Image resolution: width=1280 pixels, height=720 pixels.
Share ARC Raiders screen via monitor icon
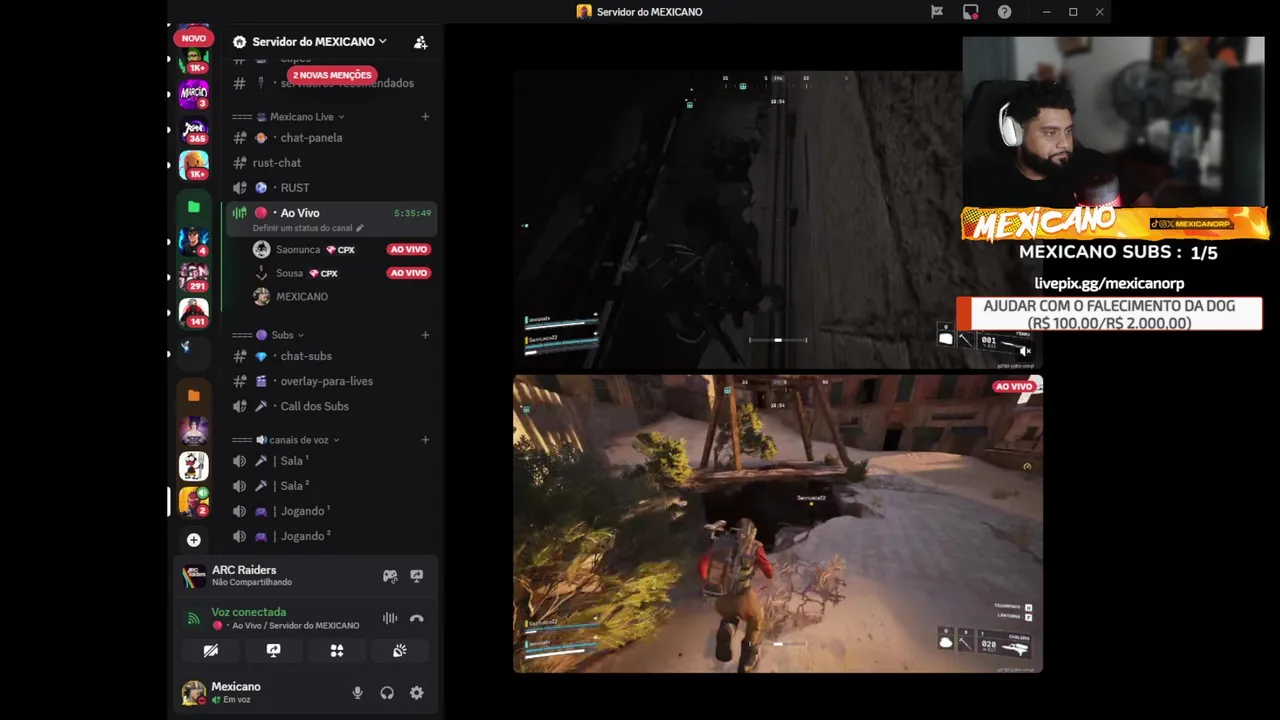tap(417, 576)
